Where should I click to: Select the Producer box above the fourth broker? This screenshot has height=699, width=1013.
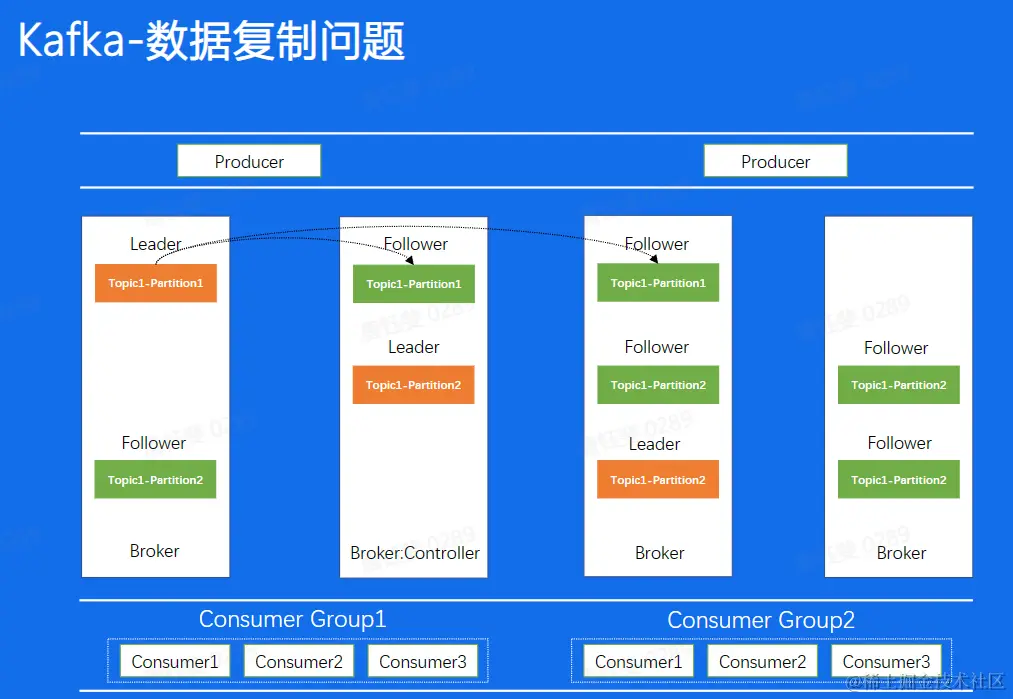775,161
